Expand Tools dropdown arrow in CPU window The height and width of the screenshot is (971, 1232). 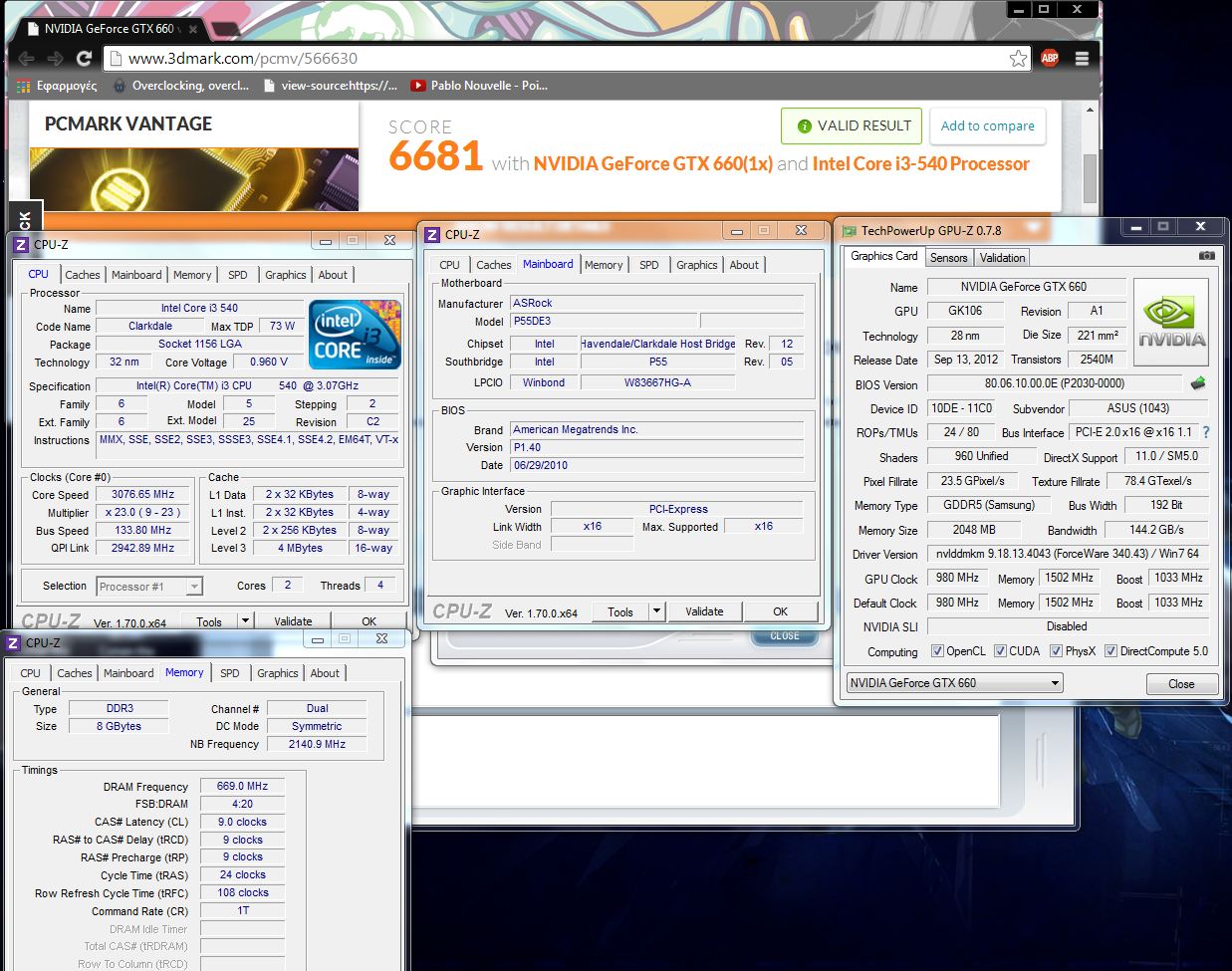(245, 621)
